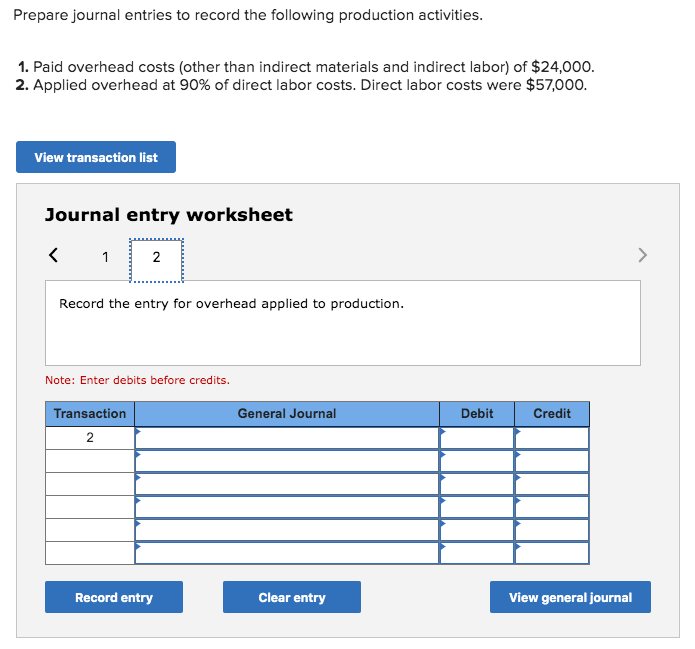
Task: Click Clear entry button
Action: [x=292, y=597]
